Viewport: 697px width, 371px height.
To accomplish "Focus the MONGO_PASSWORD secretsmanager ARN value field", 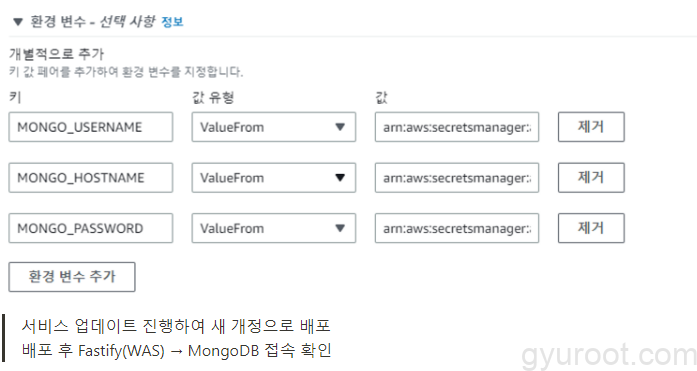I will (x=457, y=228).
